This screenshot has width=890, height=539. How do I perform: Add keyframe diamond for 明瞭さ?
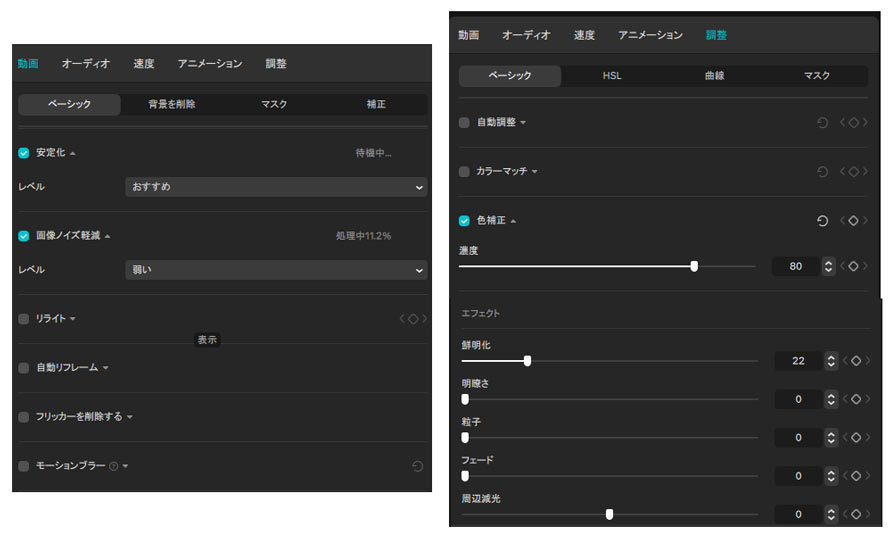pos(856,399)
